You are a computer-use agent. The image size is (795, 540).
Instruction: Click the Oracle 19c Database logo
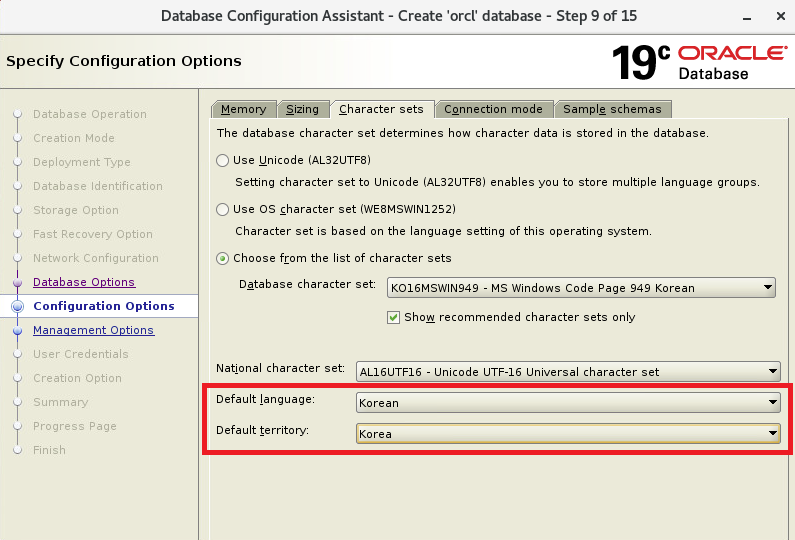tap(699, 62)
